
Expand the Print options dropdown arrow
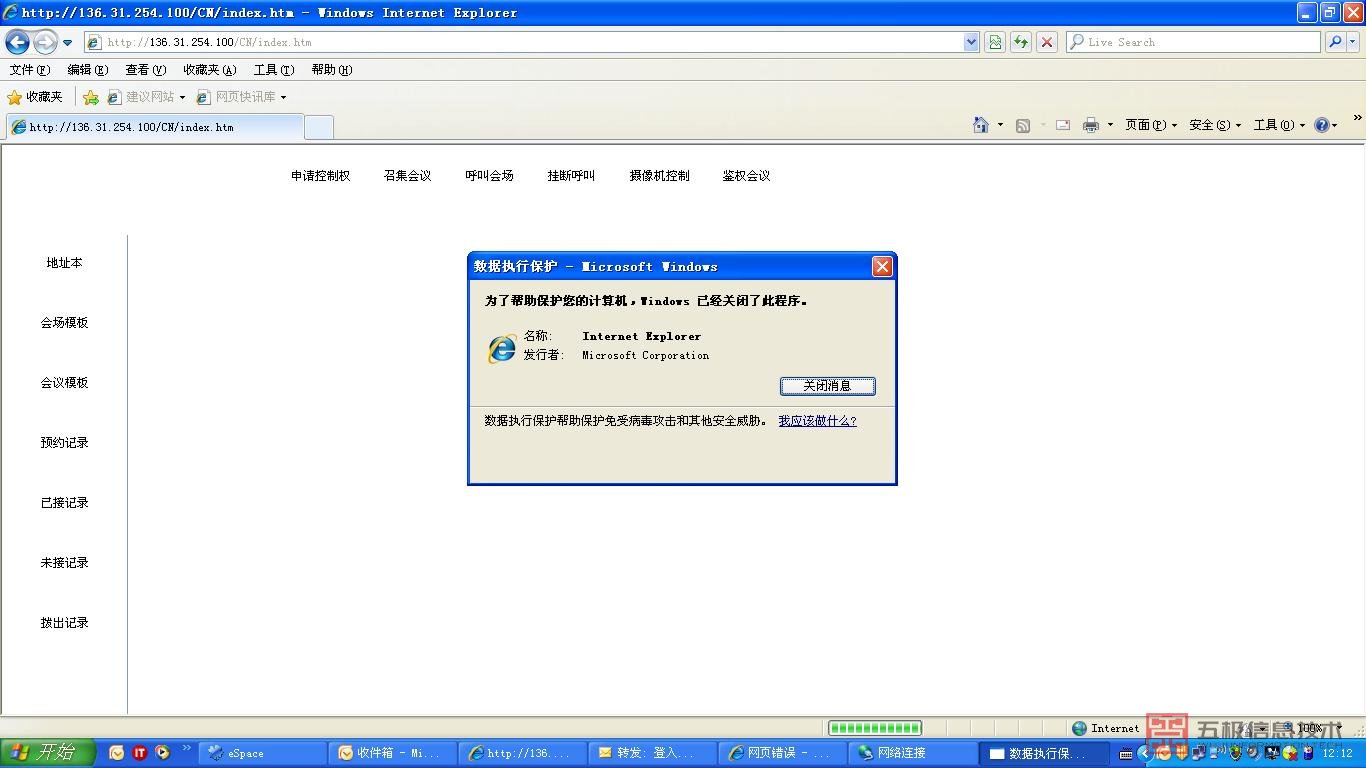coord(1110,125)
